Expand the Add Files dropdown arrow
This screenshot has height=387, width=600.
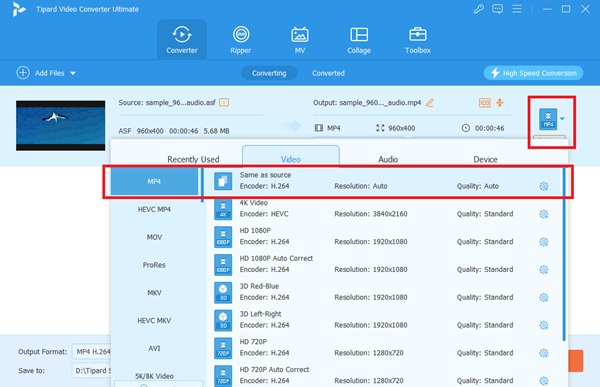[73, 73]
